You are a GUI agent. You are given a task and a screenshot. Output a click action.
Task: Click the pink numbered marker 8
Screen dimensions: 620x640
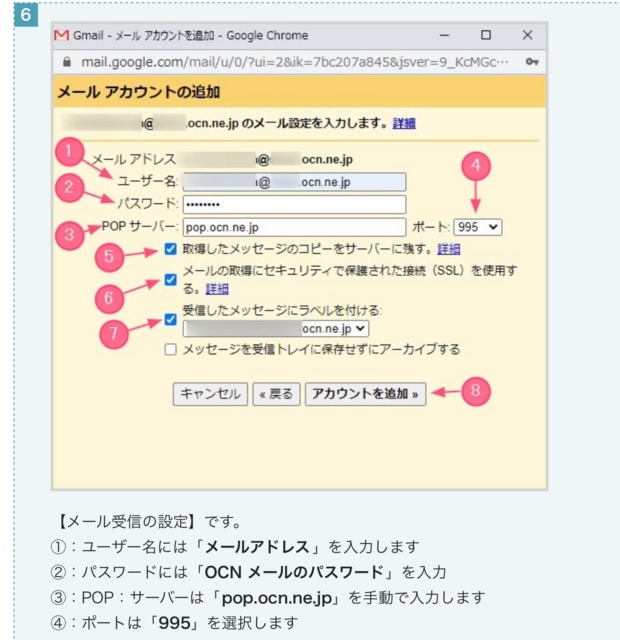pos(478,392)
